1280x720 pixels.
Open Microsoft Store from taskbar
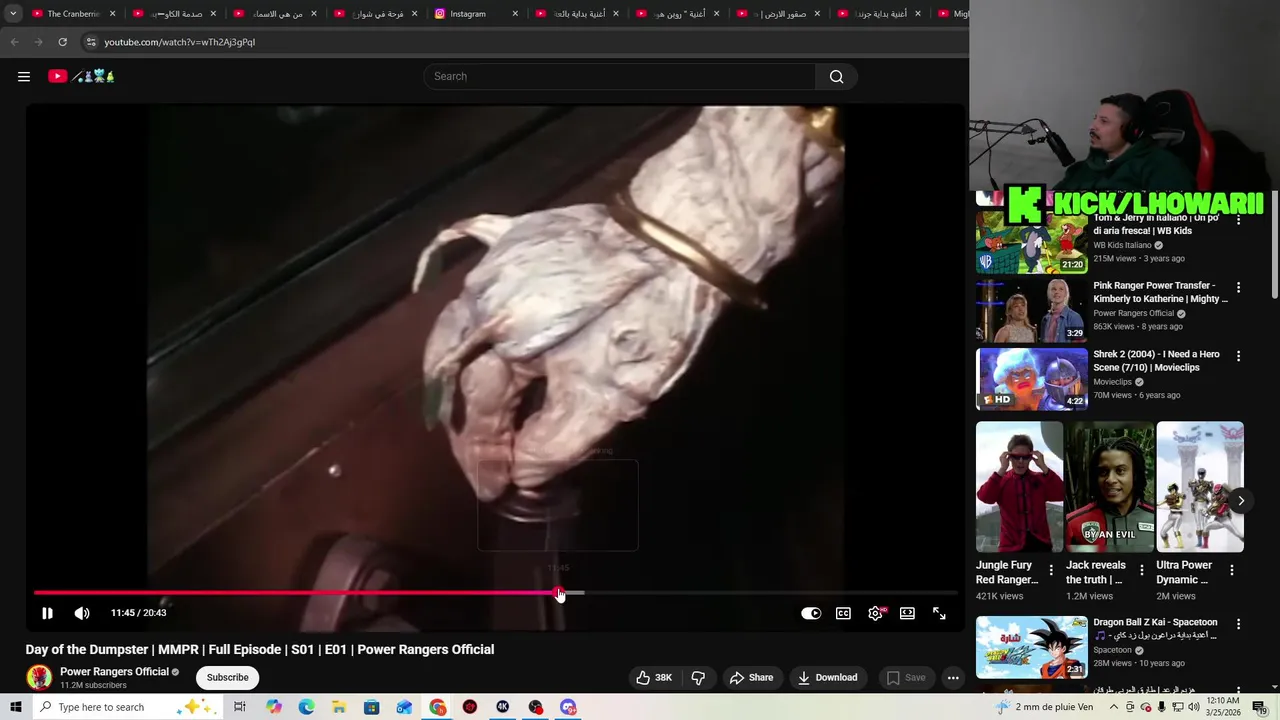[372, 707]
